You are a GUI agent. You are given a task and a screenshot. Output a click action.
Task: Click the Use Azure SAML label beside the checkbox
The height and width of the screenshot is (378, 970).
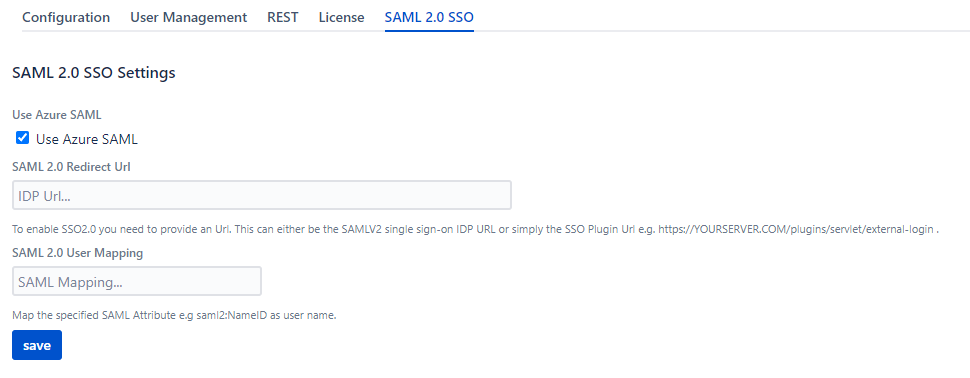[87, 139]
